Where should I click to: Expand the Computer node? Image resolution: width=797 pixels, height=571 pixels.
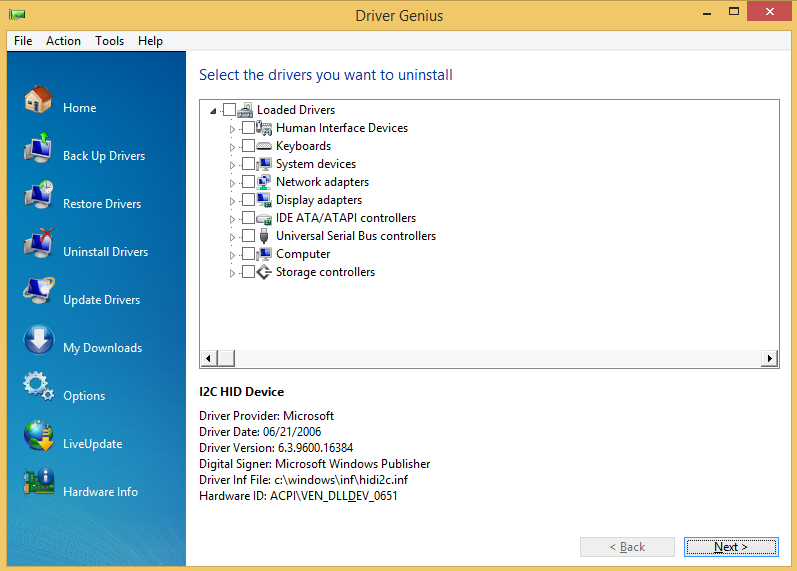(232, 255)
